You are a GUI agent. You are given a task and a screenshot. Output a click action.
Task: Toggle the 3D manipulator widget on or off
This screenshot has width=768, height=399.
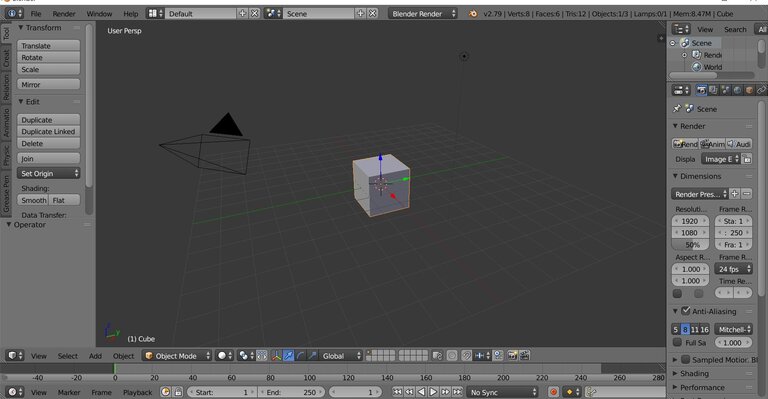pyautogui.click(x=276, y=356)
